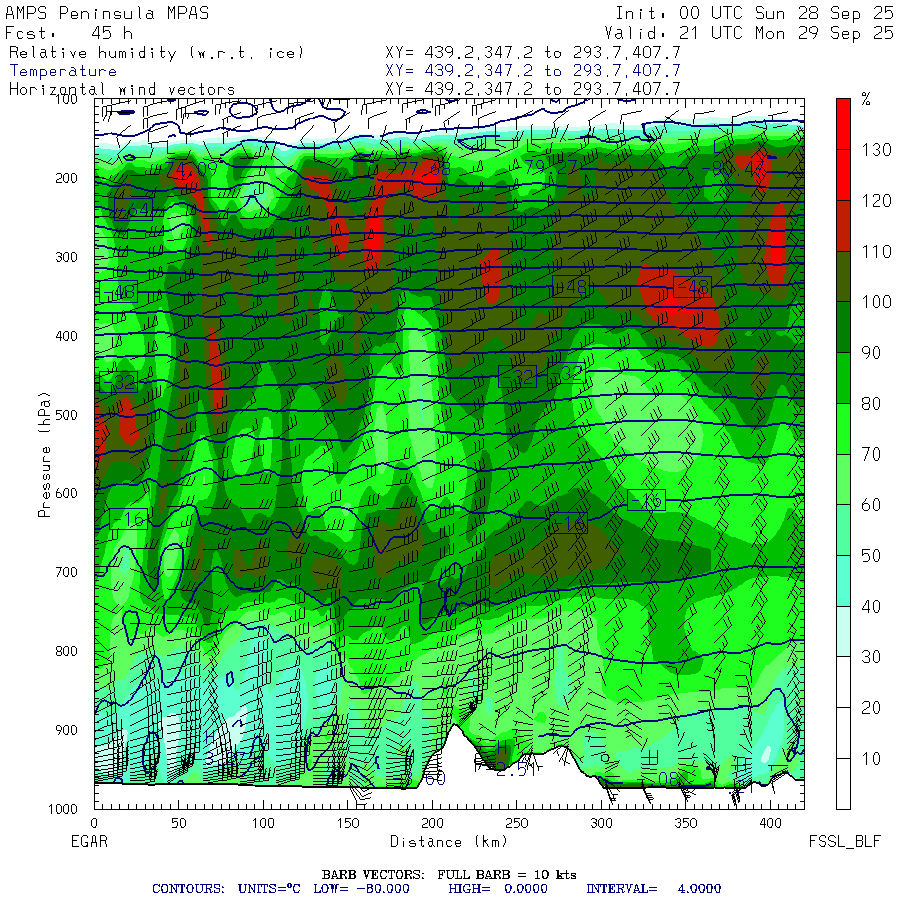
Task: Click the boxed -16 contour label near left edge
Action: (129, 519)
